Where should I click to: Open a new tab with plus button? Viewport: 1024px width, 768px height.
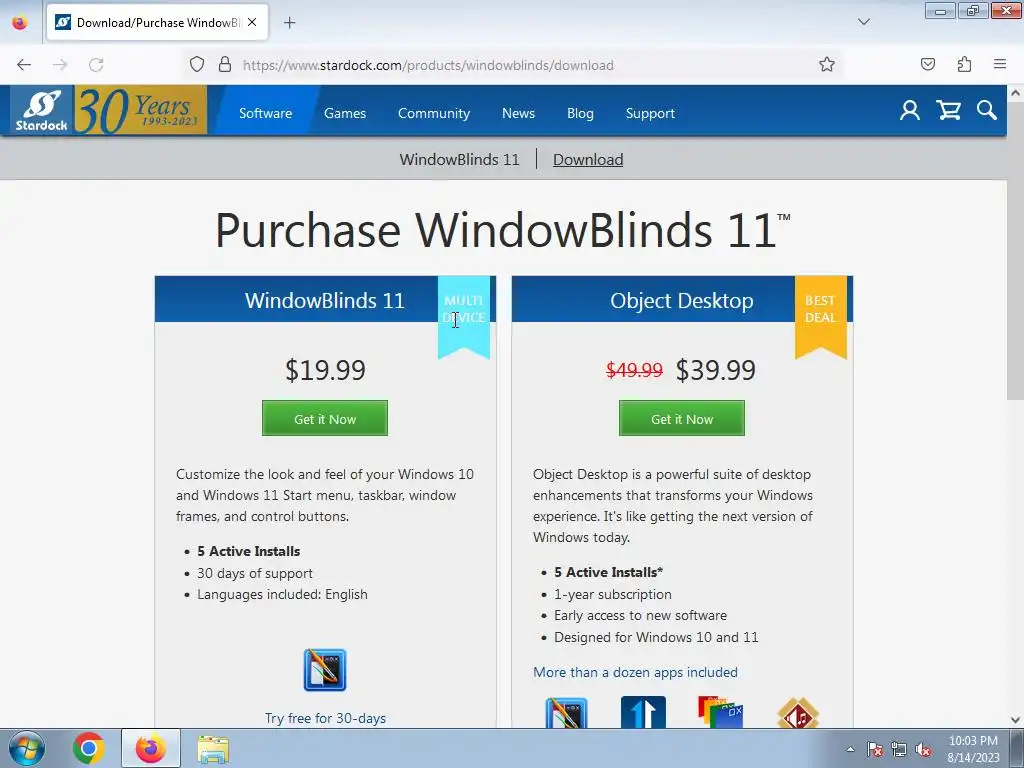pos(290,23)
